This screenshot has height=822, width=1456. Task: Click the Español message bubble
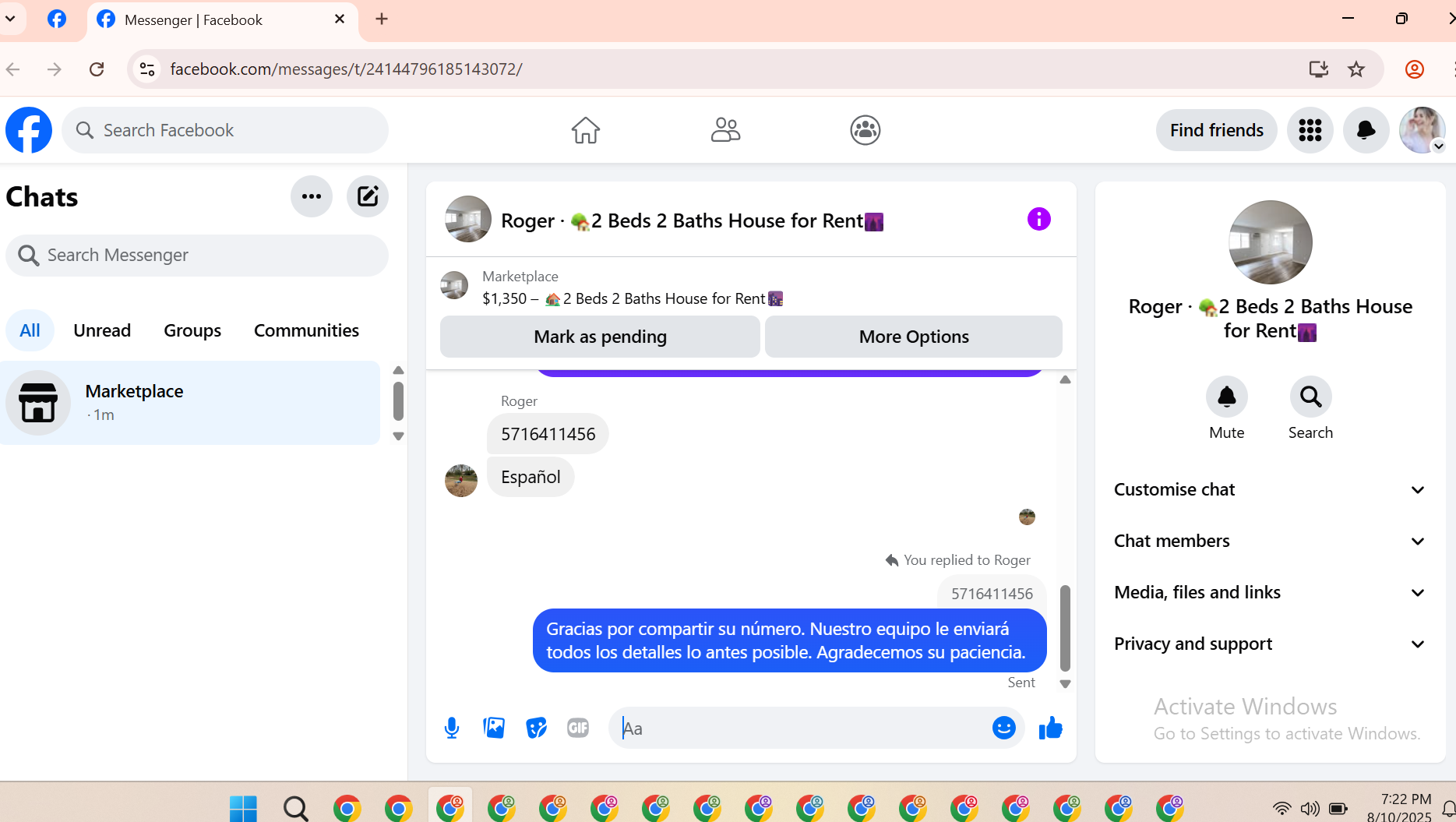point(531,477)
